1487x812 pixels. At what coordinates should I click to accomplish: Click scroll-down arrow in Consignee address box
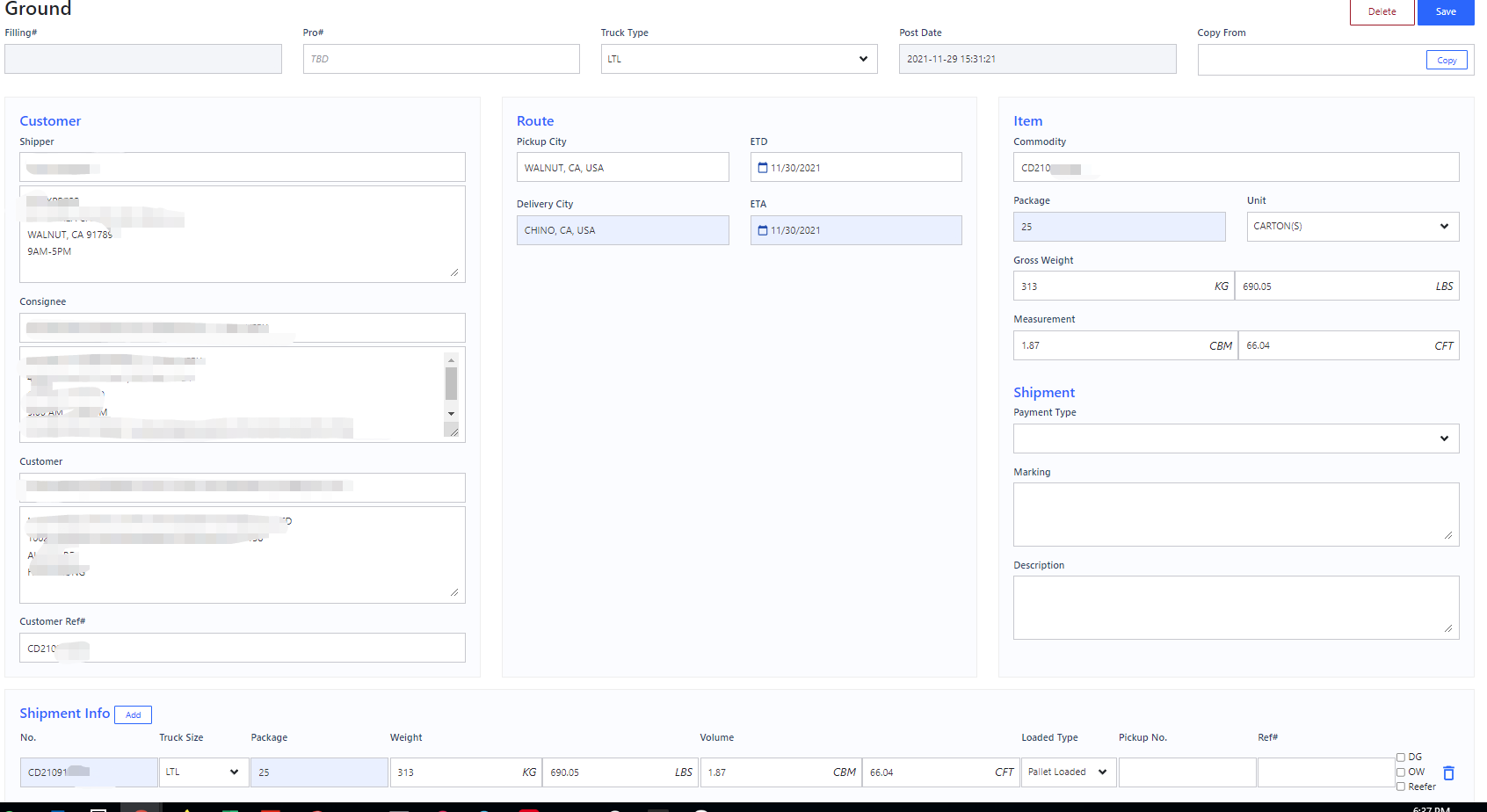[451, 413]
